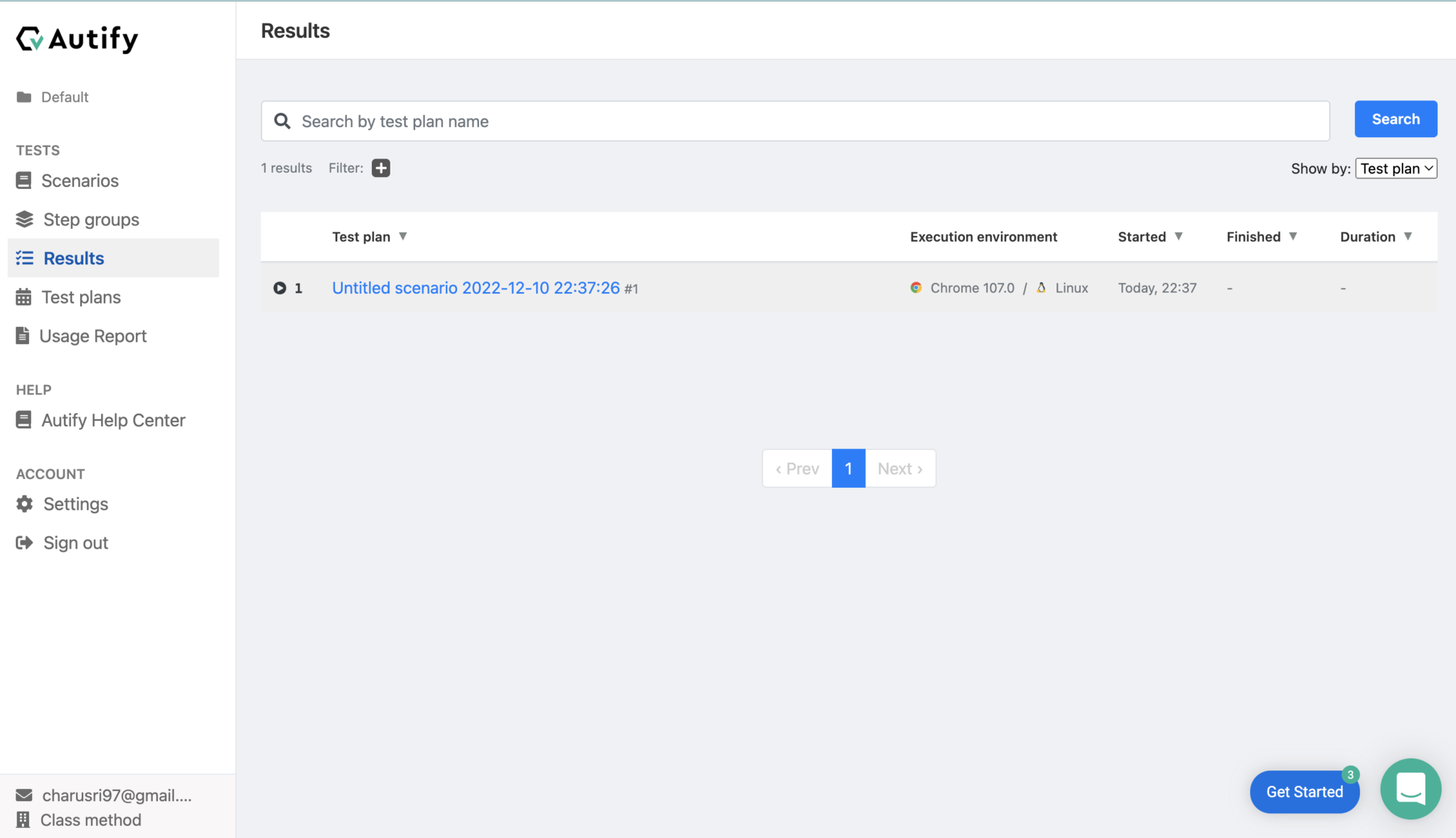Open the Test plans section
The height and width of the screenshot is (838, 1456).
pos(81,296)
